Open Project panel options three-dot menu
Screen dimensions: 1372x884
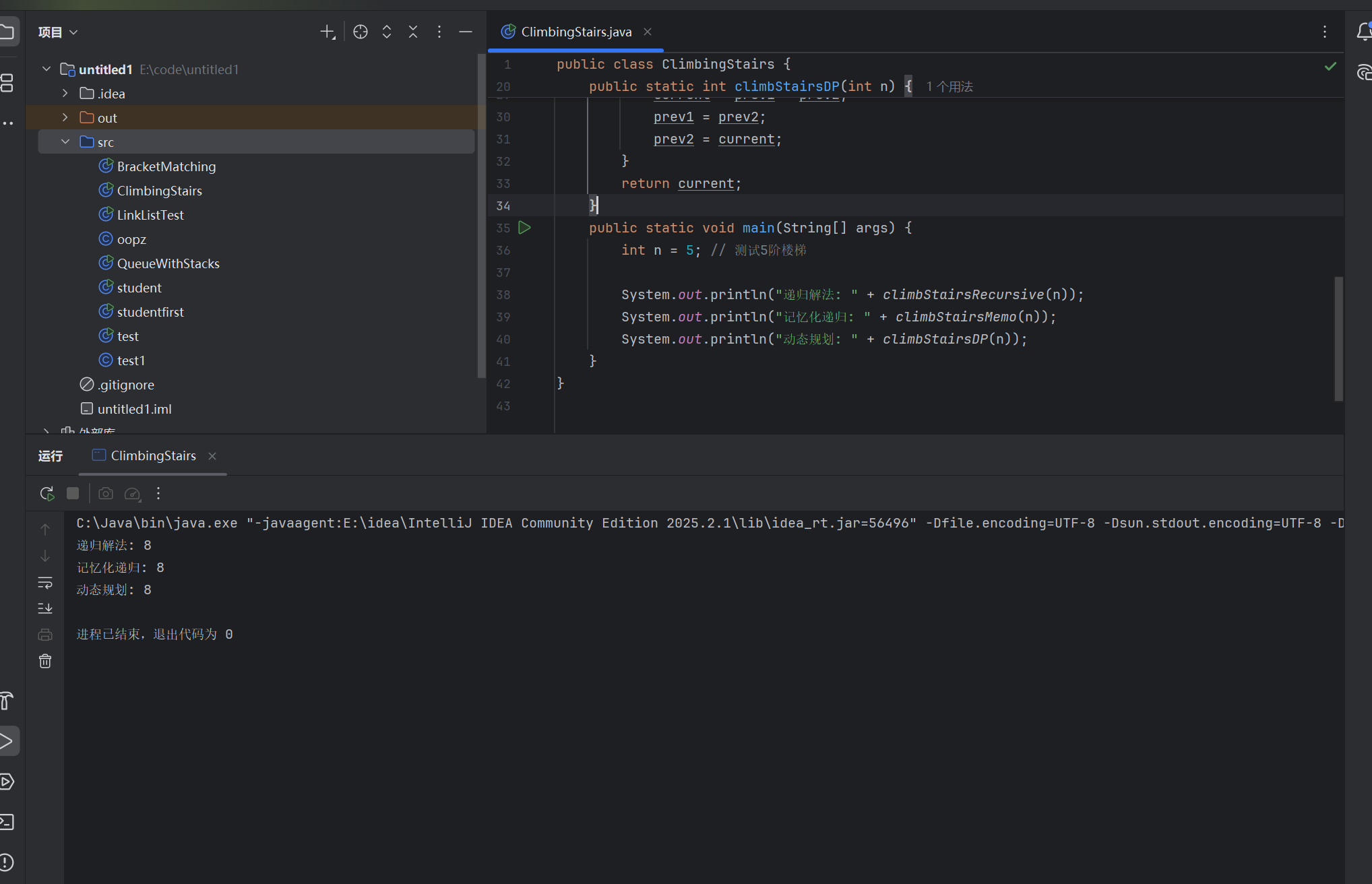point(439,32)
